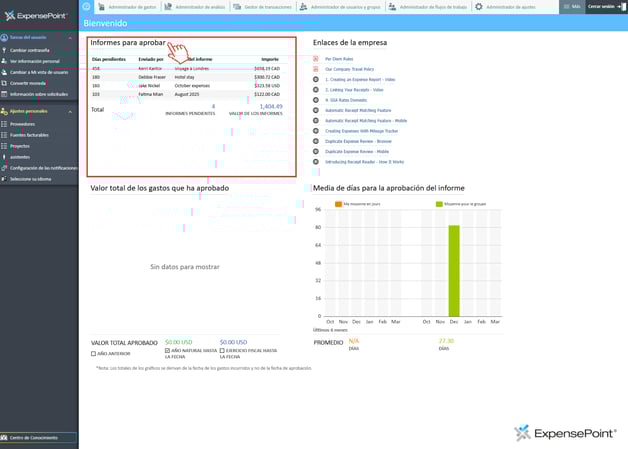Viewport: 628px width, 449px height.
Task: Click the icon beside asistentes
Action: pyautogui.click(x=4, y=157)
